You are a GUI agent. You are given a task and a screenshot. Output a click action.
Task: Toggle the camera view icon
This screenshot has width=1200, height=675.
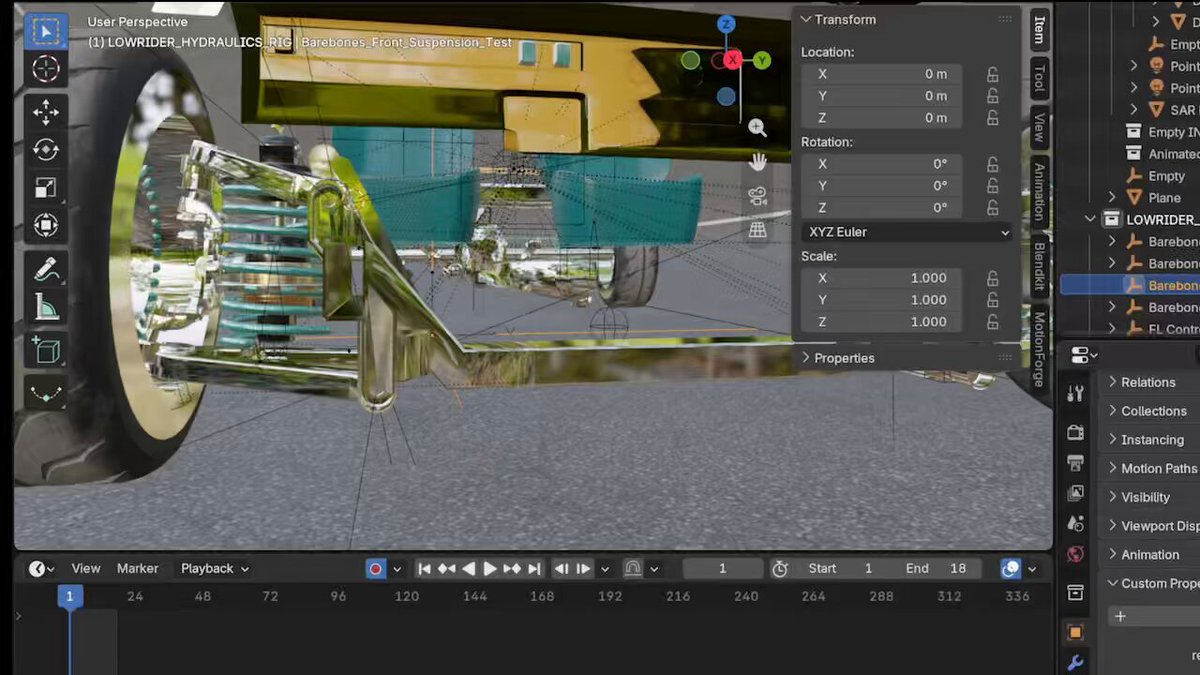tap(758, 196)
